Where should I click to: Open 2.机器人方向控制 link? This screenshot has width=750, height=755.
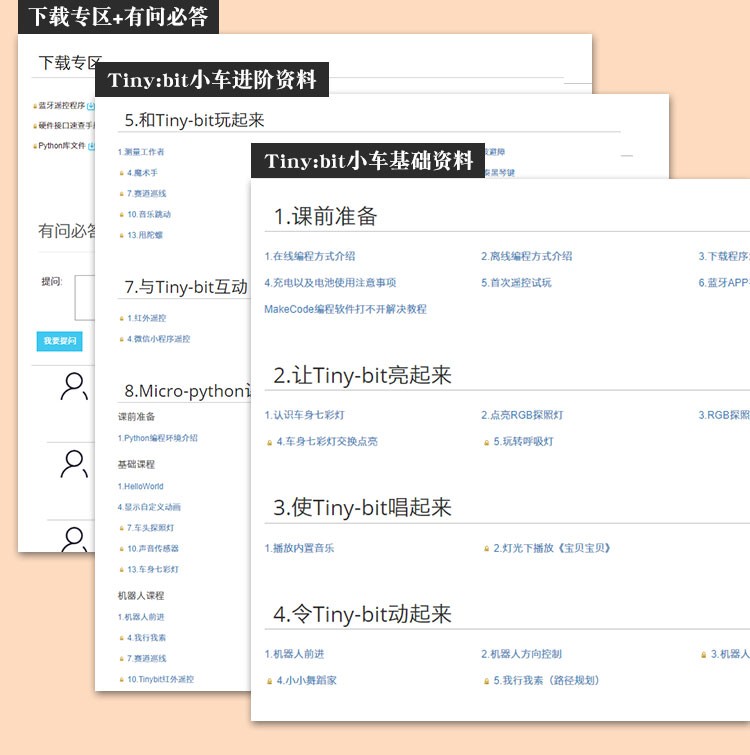click(521, 654)
